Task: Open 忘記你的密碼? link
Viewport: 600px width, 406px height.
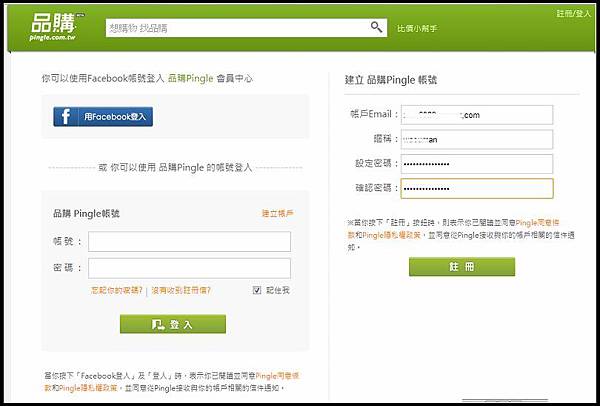Action: (116, 290)
